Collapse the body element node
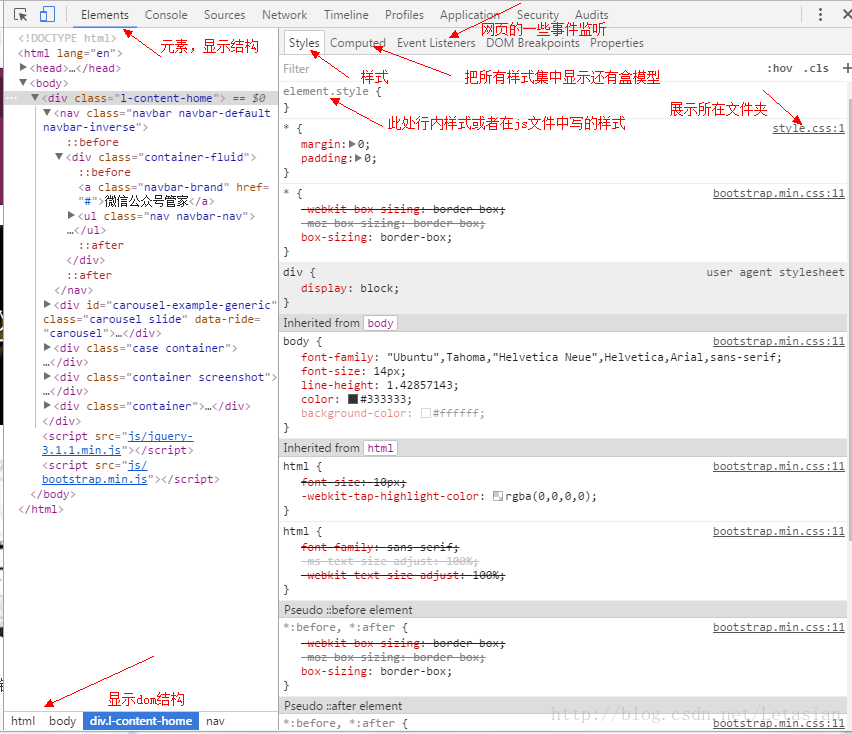Screen dimensions: 852x734 23,83
